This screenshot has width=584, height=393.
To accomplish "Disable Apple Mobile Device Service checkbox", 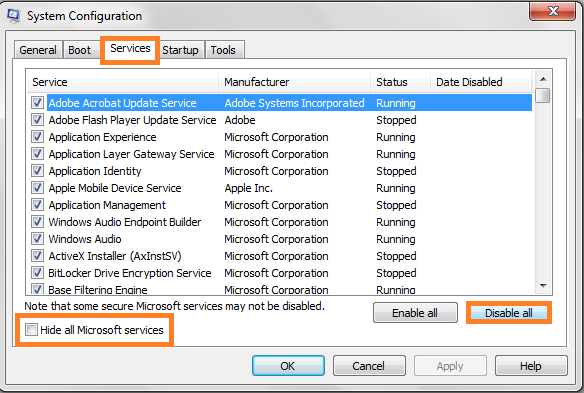I will [x=37, y=187].
